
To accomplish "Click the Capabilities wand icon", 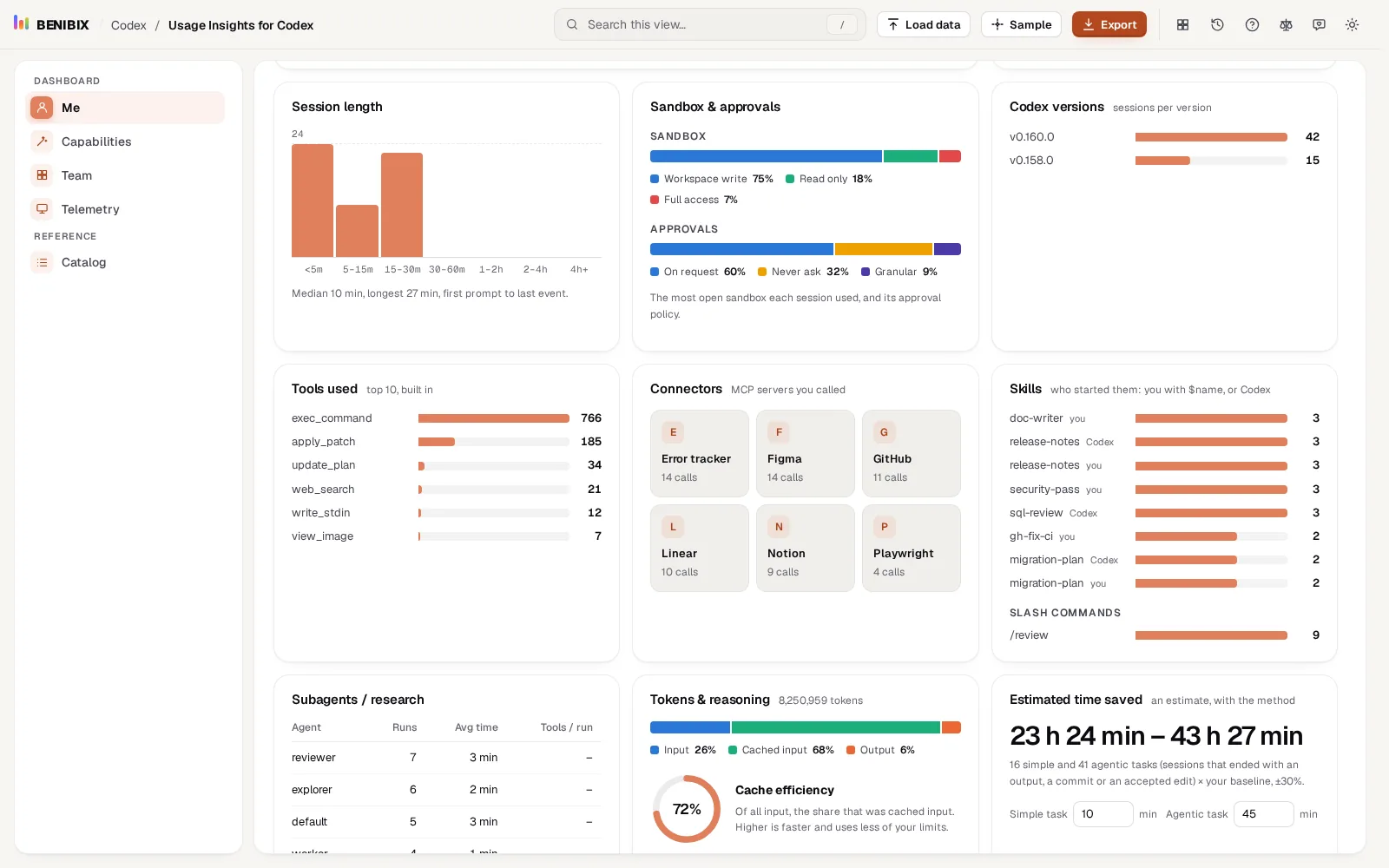I will click(42, 141).
